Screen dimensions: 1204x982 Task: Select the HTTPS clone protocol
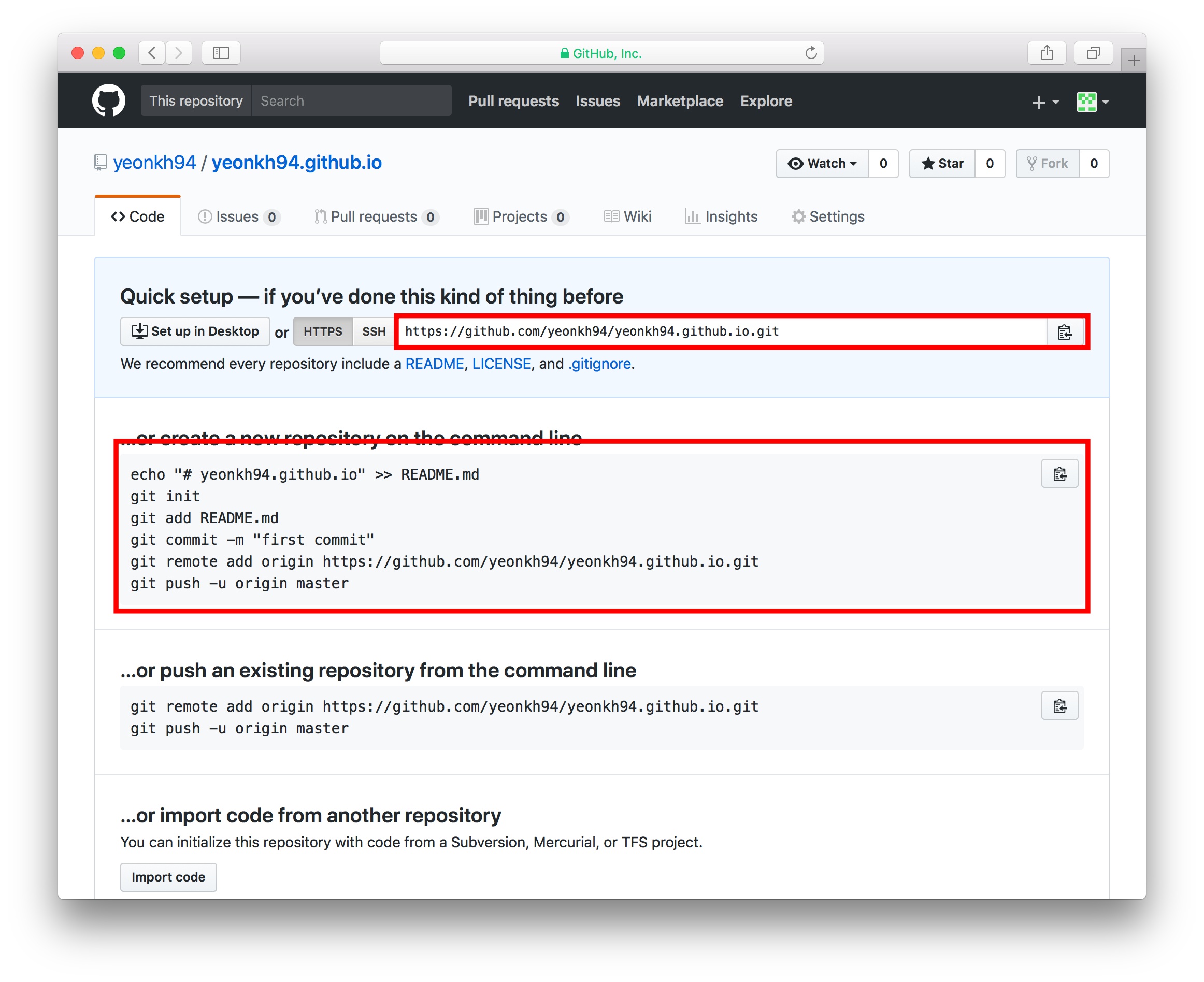322,332
